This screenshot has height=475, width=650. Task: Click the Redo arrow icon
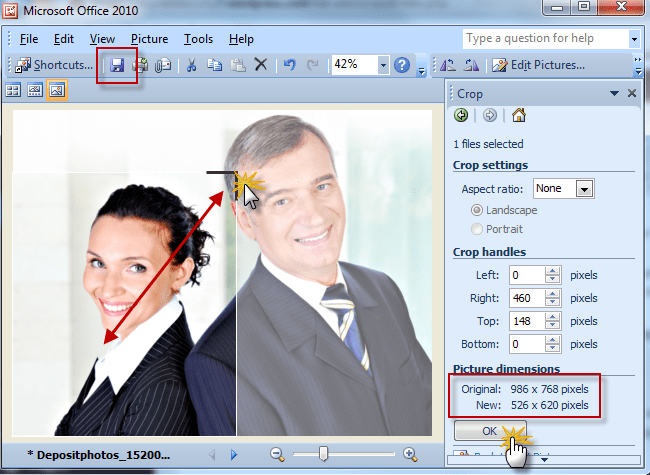[313, 65]
